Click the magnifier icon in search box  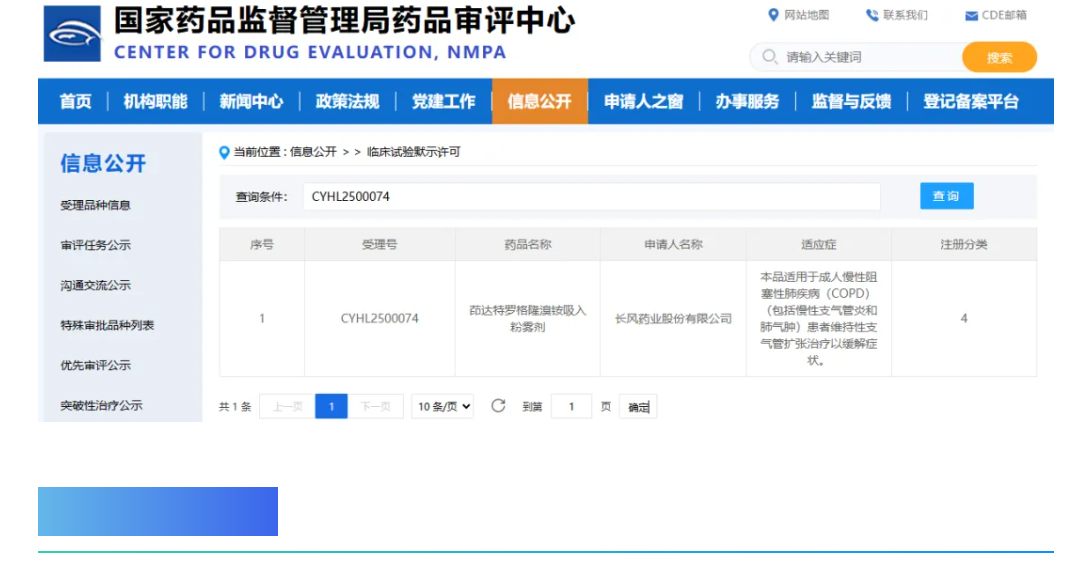[769, 57]
